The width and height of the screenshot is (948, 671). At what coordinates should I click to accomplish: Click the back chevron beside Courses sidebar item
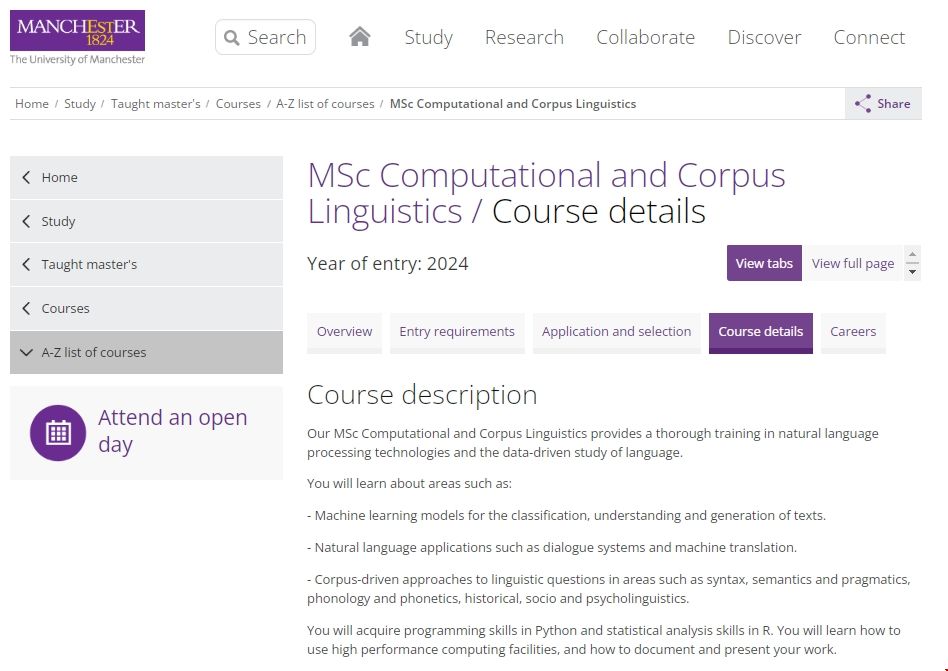[x=26, y=308]
